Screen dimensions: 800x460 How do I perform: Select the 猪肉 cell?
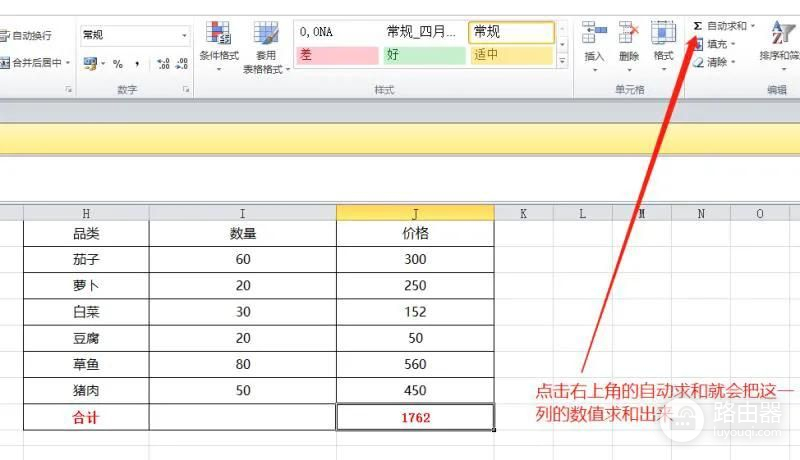click(86, 391)
